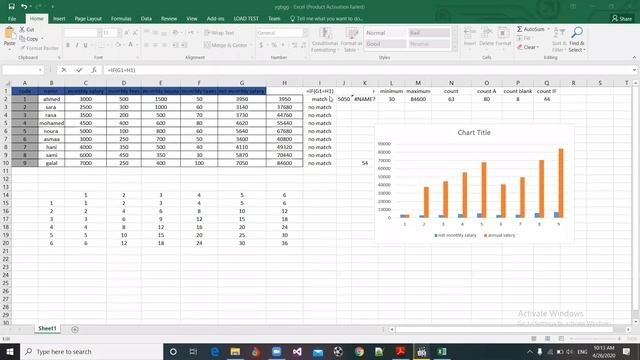640x360 pixels.
Task: Open Sort & Filter
Action: point(559,40)
